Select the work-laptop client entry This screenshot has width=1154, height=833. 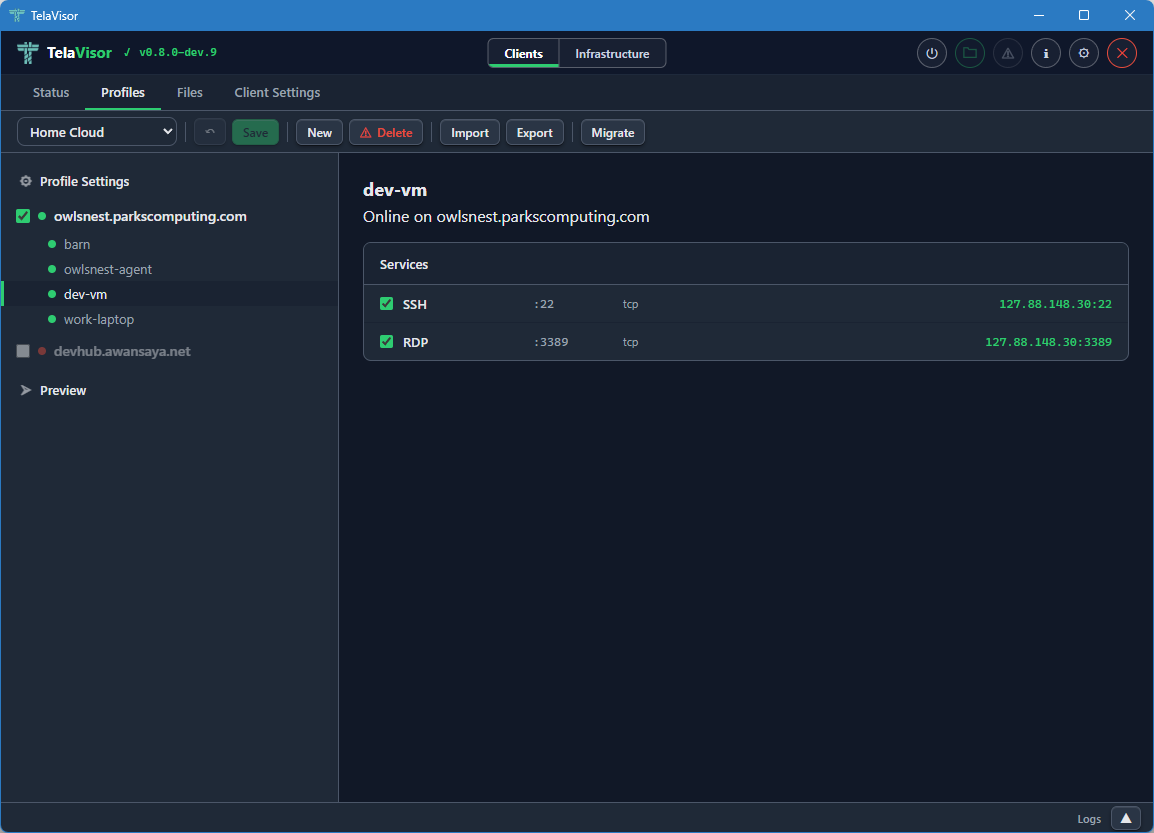coord(98,319)
